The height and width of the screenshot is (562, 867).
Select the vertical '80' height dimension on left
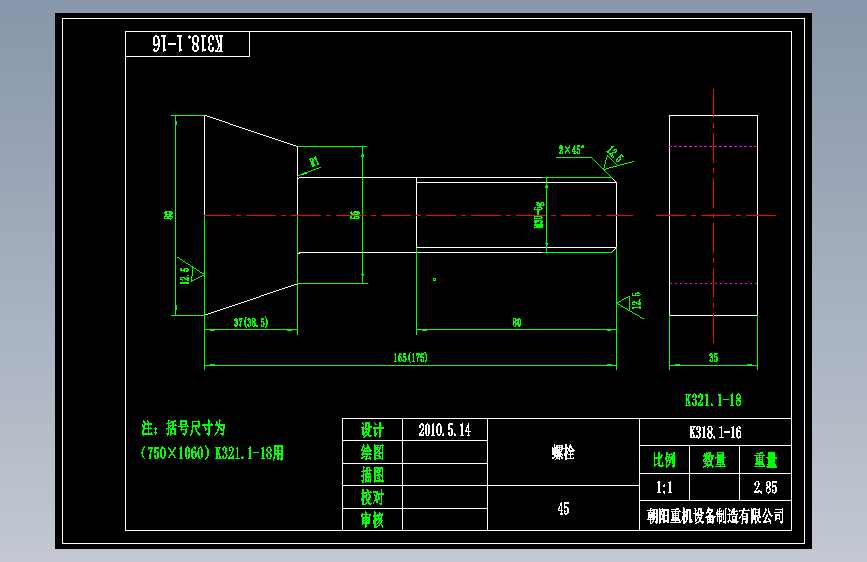tap(169, 215)
